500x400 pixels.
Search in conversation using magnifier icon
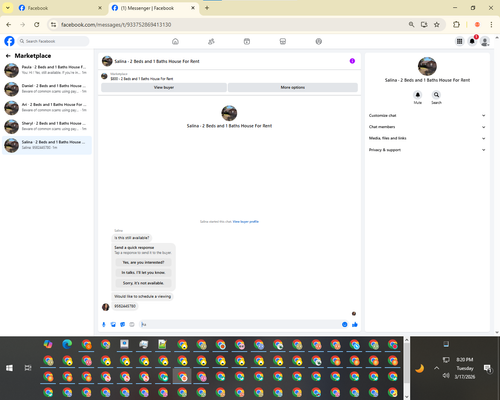click(x=436, y=95)
